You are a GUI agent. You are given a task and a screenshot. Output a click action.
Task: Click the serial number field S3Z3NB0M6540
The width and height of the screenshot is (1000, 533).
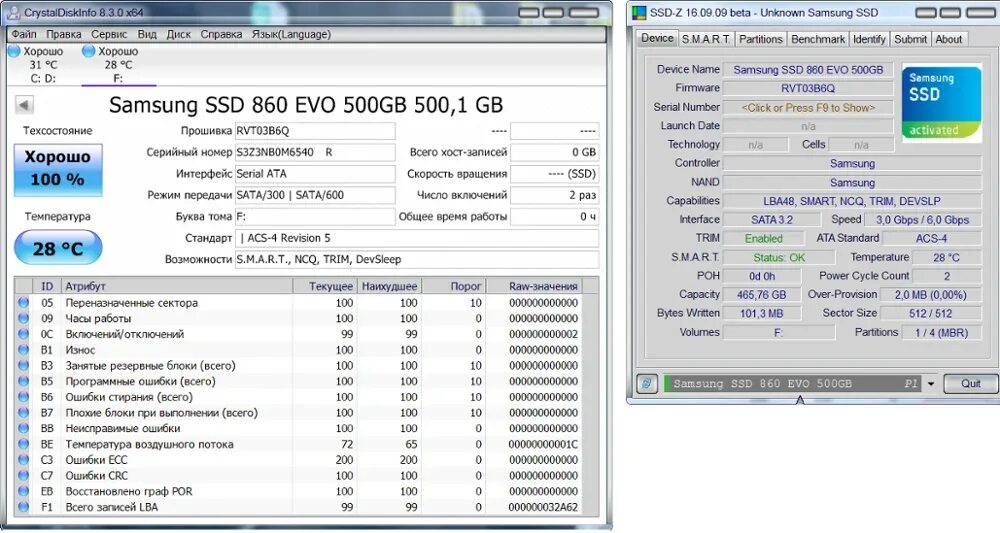[x=315, y=152]
